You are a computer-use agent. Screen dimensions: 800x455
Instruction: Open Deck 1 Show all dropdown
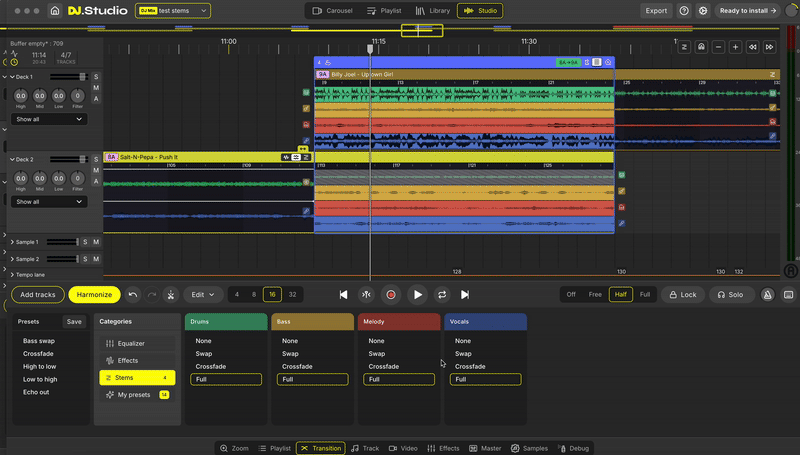[x=49, y=119]
